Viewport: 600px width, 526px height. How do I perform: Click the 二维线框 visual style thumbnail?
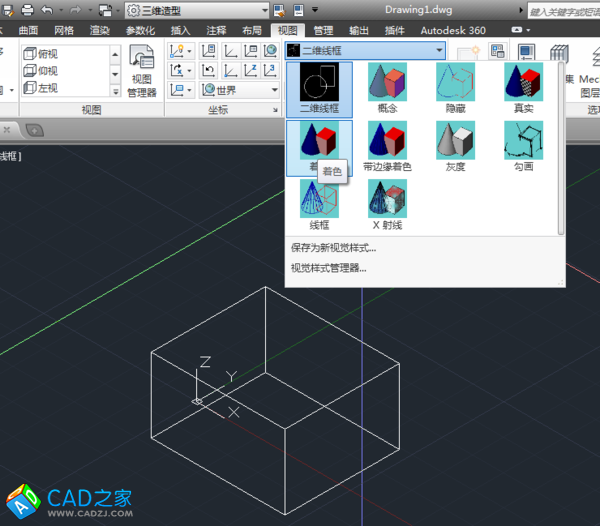pos(319,84)
